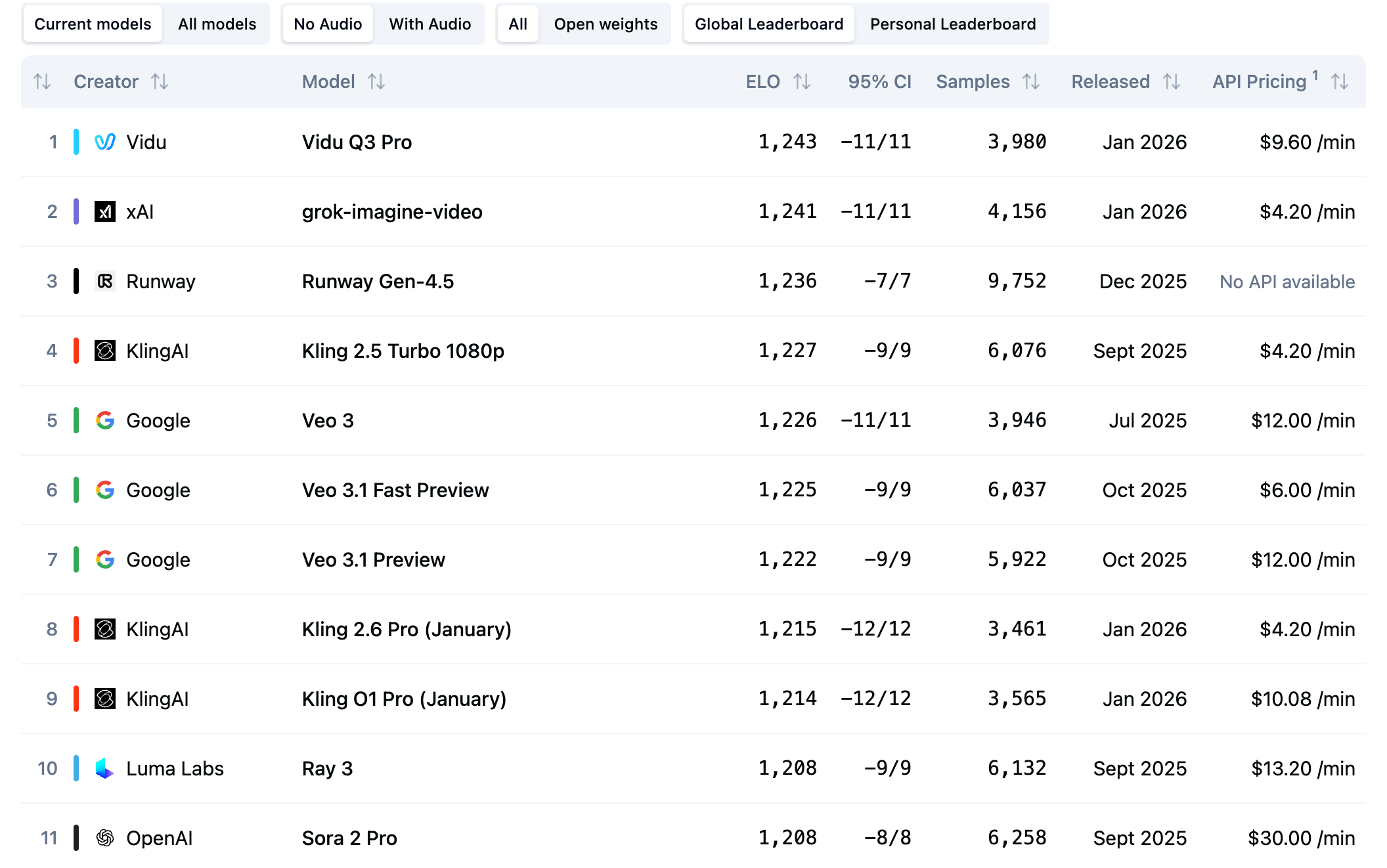Open the Personal Leaderboard tab
The height and width of the screenshot is (868, 1387).
[x=952, y=24]
